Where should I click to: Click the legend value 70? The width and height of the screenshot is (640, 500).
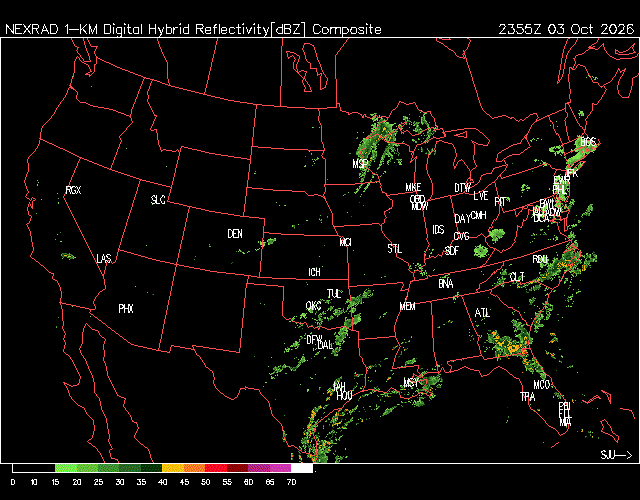pos(291,482)
